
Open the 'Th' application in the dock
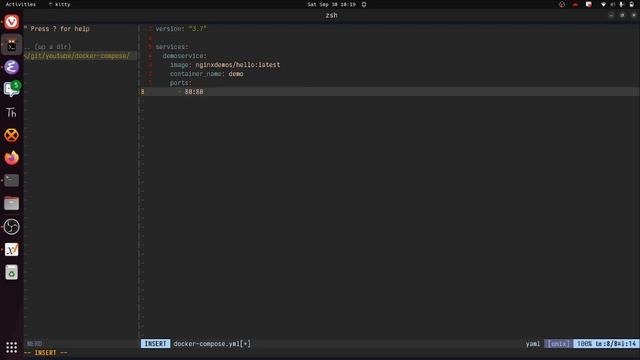(x=11, y=113)
